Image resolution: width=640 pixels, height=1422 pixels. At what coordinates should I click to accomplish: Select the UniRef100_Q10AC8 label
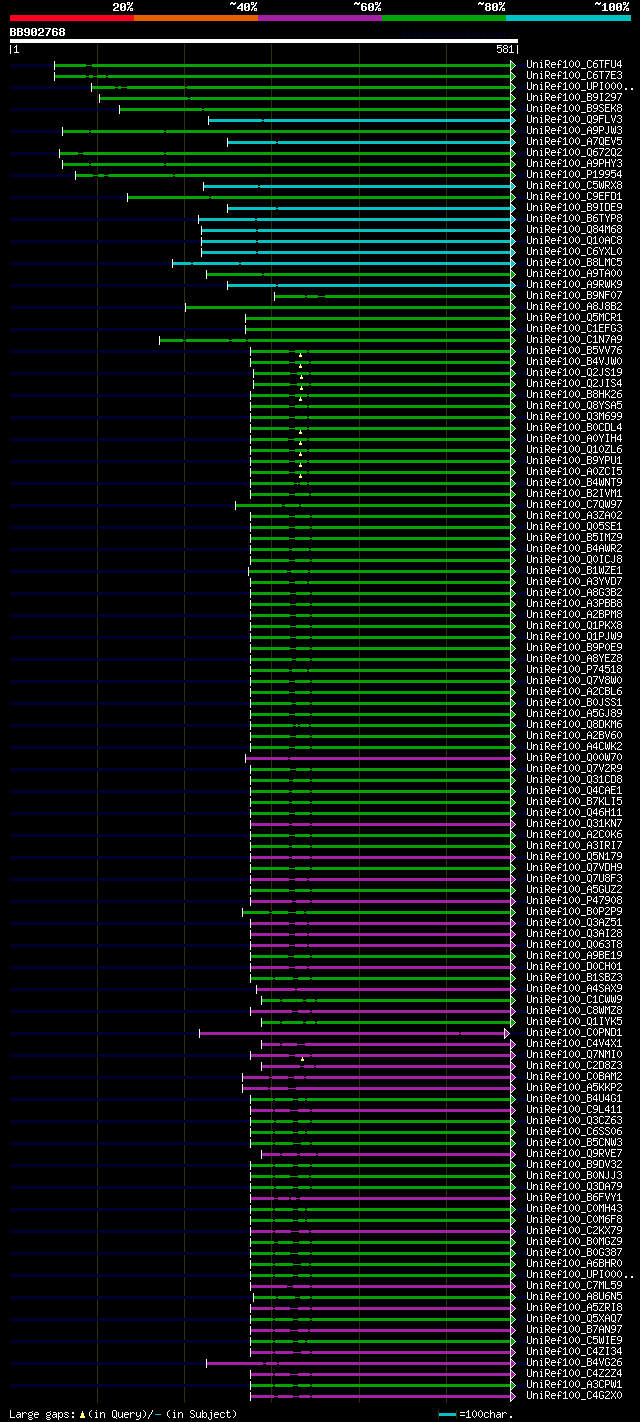(x=575, y=241)
